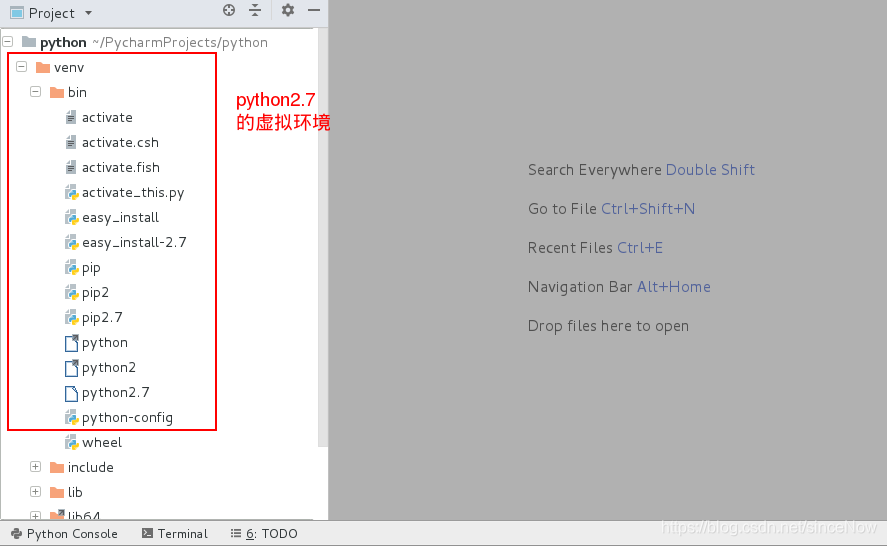Click the wheel file icon
The image size is (887, 546).
coord(71,442)
